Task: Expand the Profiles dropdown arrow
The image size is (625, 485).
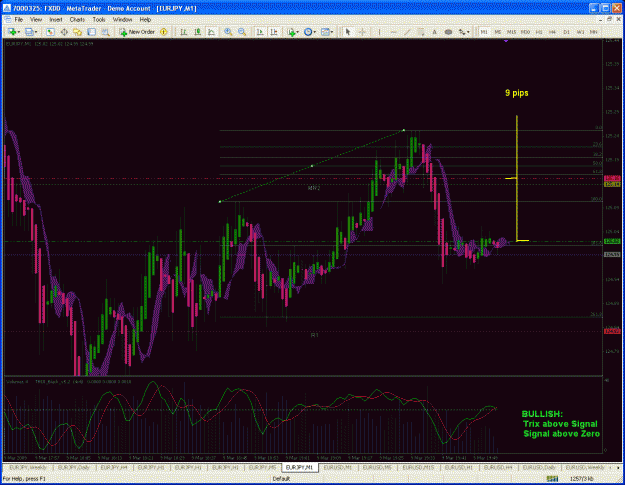Action: (36, 32)
